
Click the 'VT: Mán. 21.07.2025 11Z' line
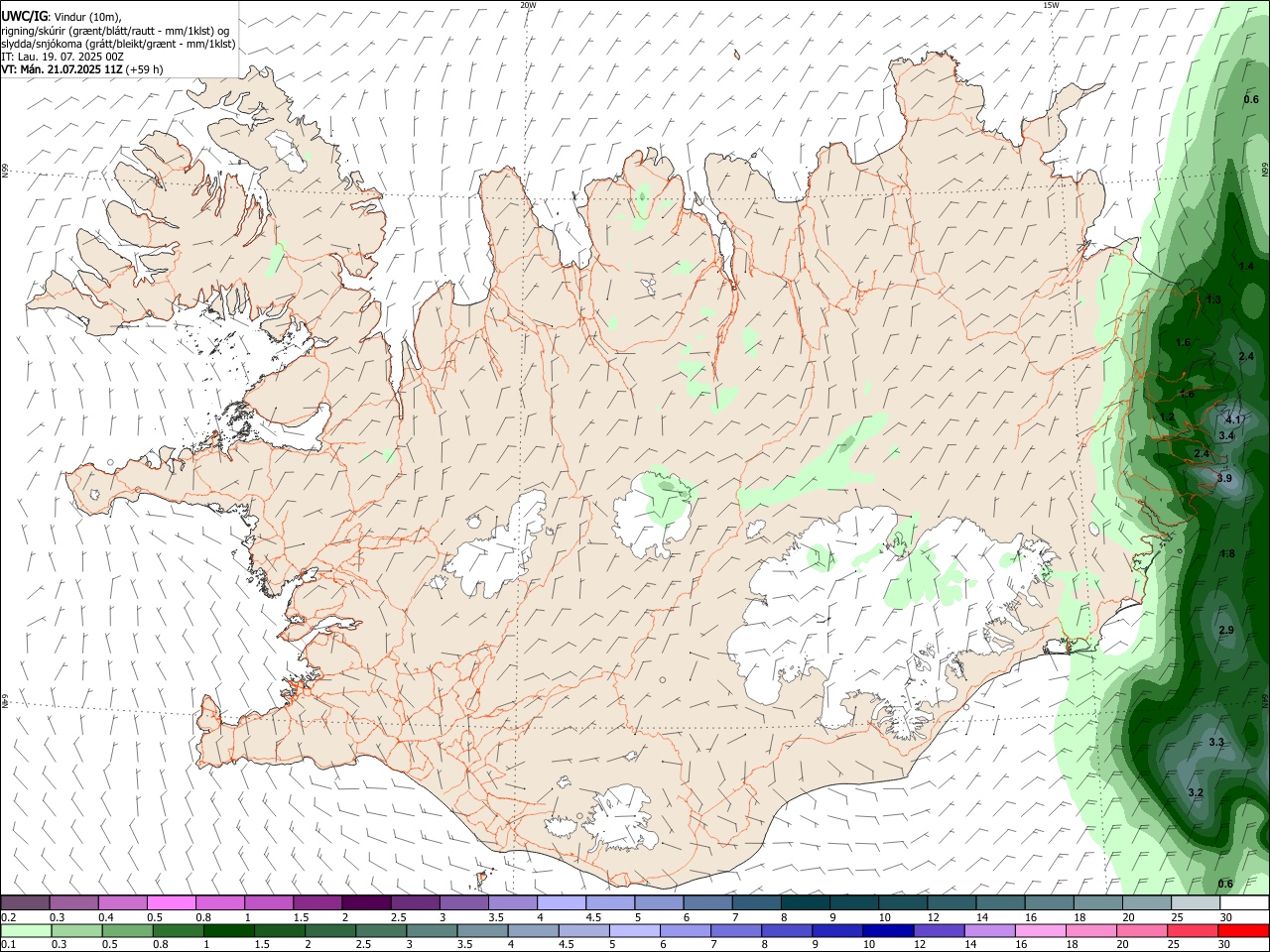point(63,69)
